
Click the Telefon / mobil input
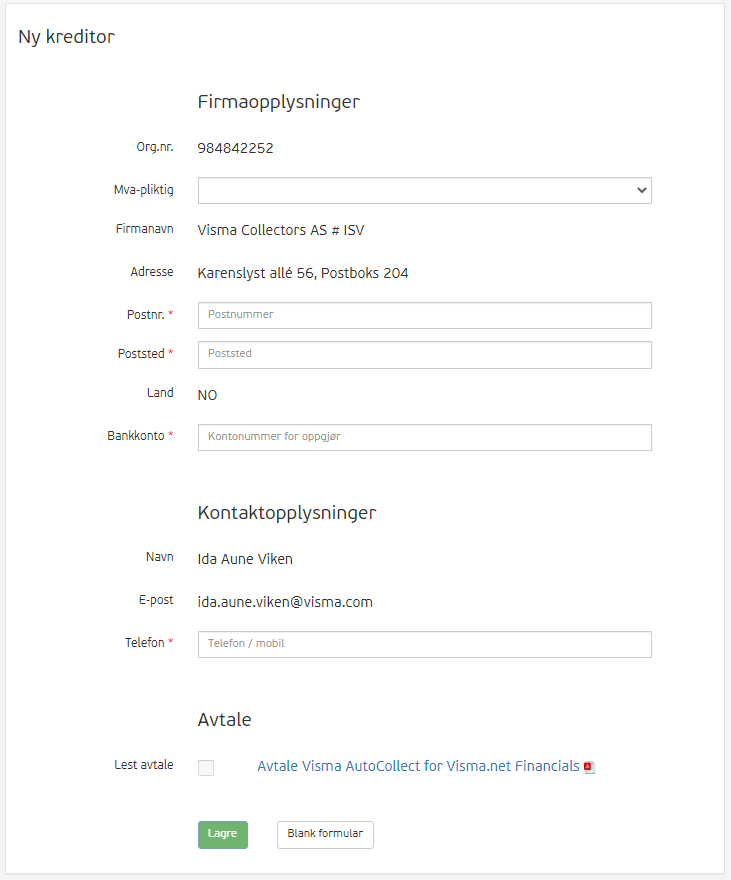point(425,644)
